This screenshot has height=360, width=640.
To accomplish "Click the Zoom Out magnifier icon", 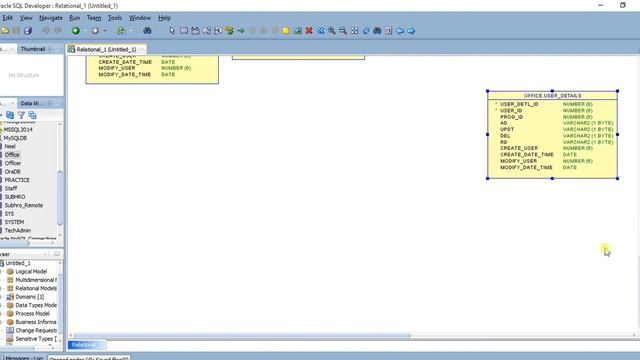I will [x=343, y=31].
